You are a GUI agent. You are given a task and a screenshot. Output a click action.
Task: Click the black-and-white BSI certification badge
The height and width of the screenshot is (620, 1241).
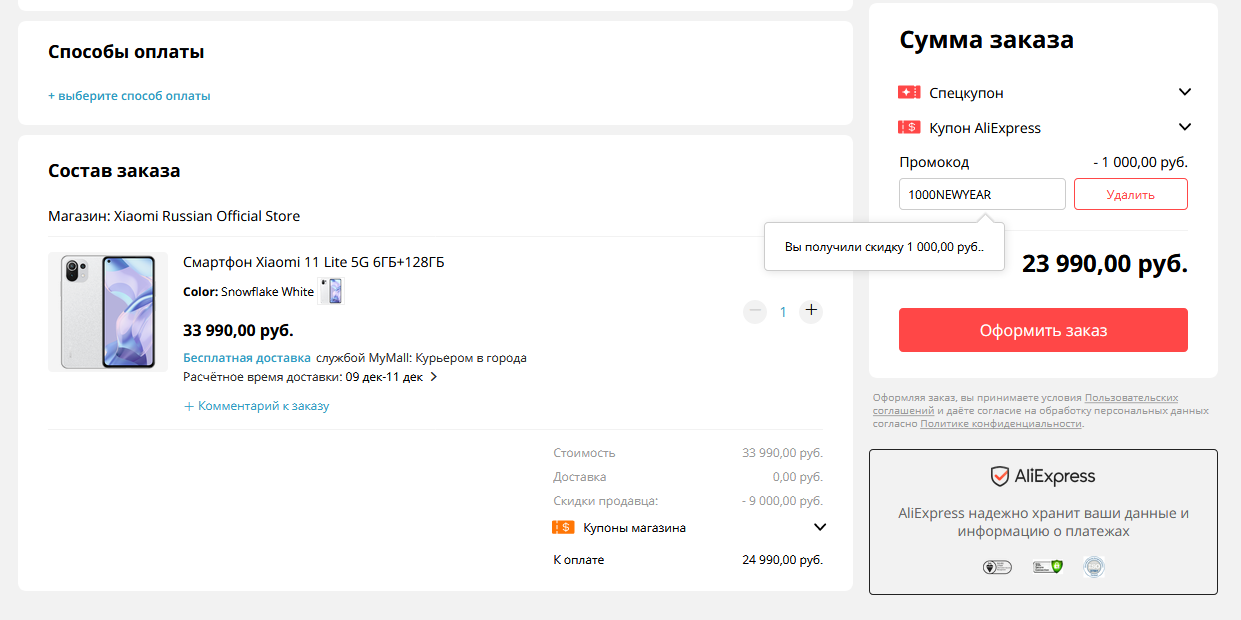(x=997, y=567)
